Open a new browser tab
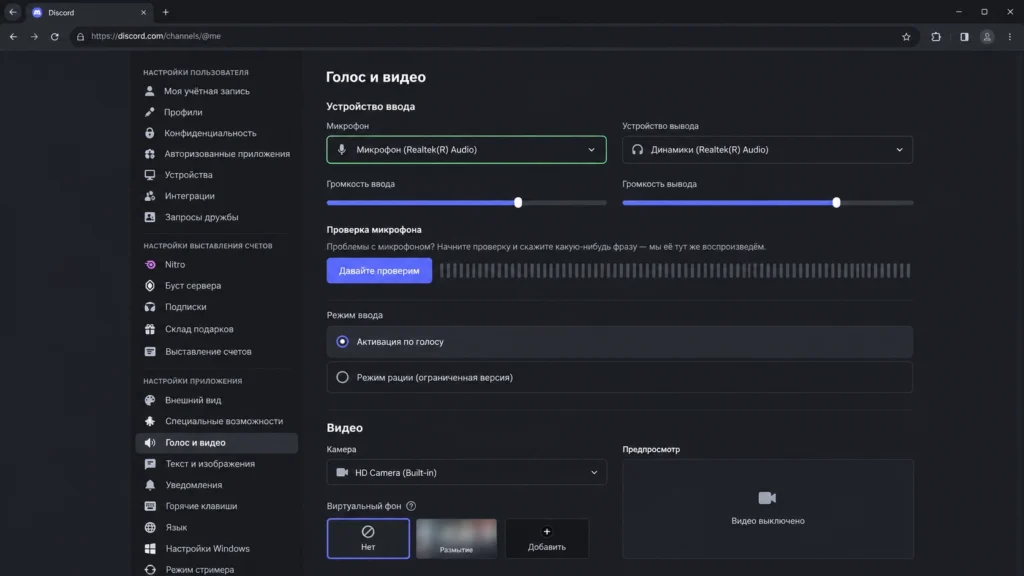1024x576 pixels. coord(165,12)
